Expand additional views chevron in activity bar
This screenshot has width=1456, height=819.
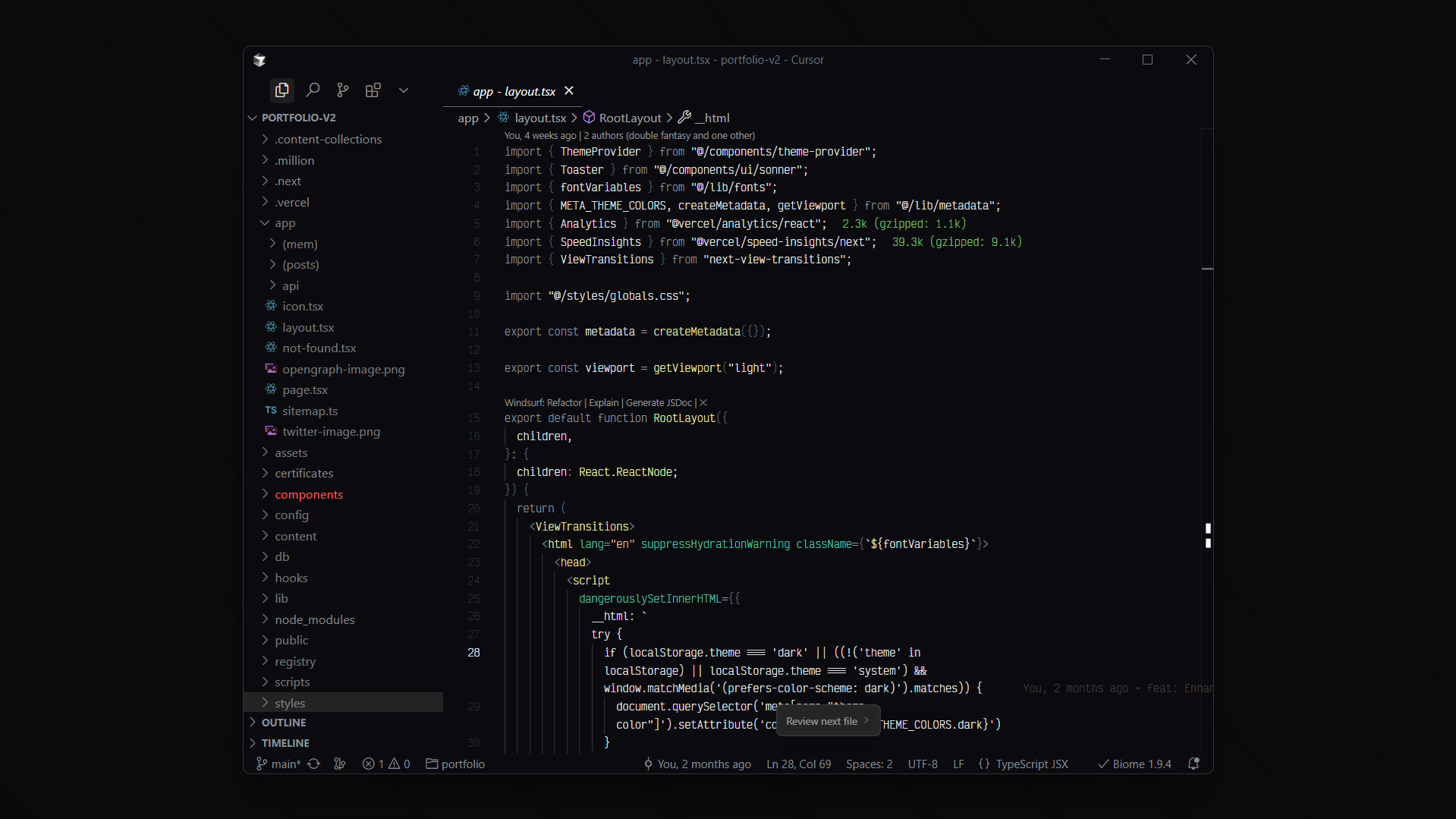[404, 90]
